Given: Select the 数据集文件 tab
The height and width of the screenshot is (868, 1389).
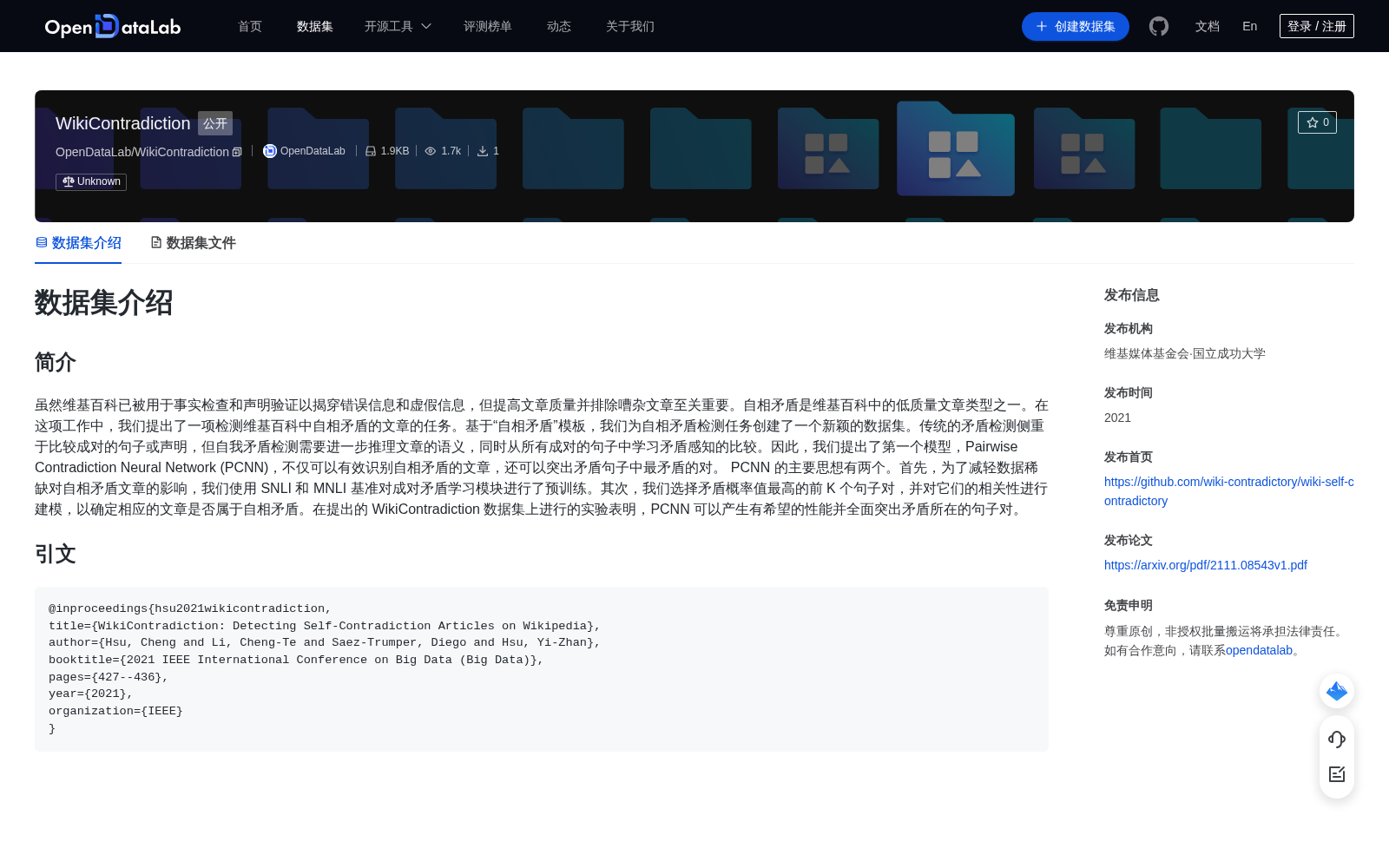Looking at the screenshot, I should (193, 243).
